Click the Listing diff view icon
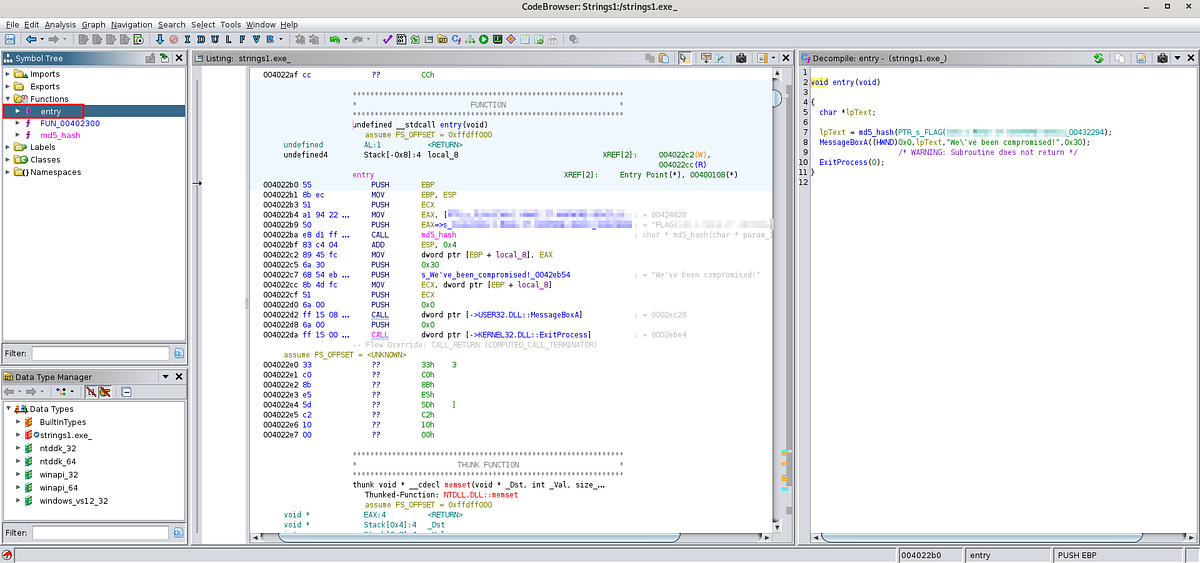Image resolution: width=1200 pixels, height=563 pixels. [x=720, y=58]
